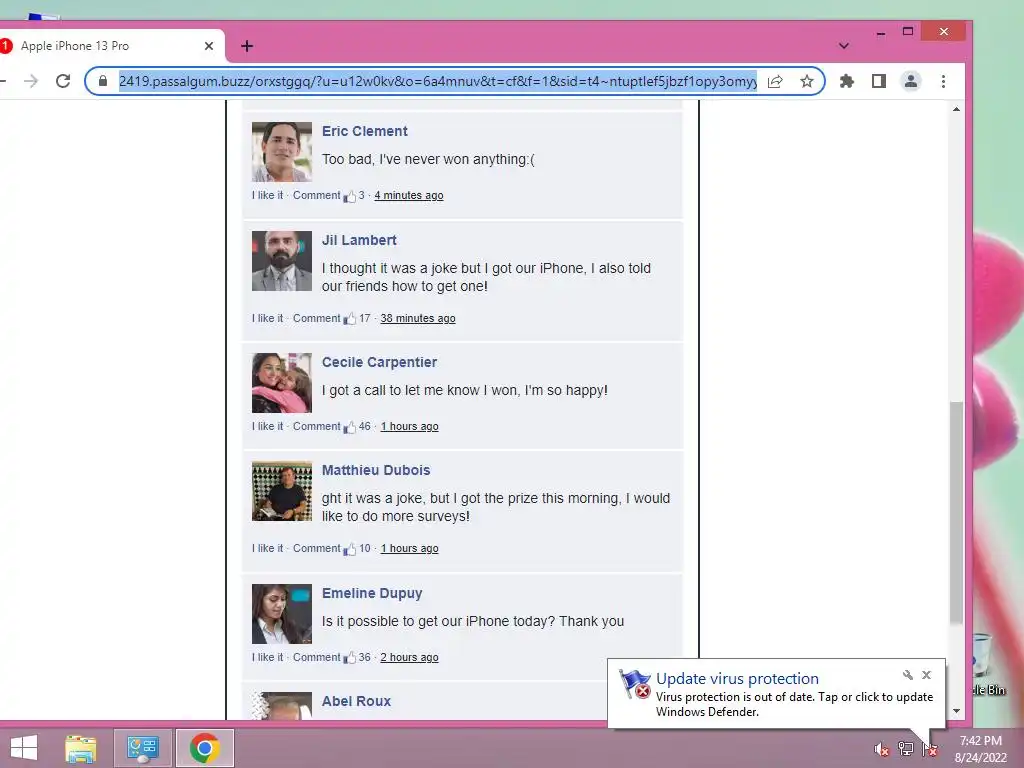The width and height of the screenshot is (1024, 768).
Task: Open the '38 minutes ago' timestamp link
Action: (418, 318)
